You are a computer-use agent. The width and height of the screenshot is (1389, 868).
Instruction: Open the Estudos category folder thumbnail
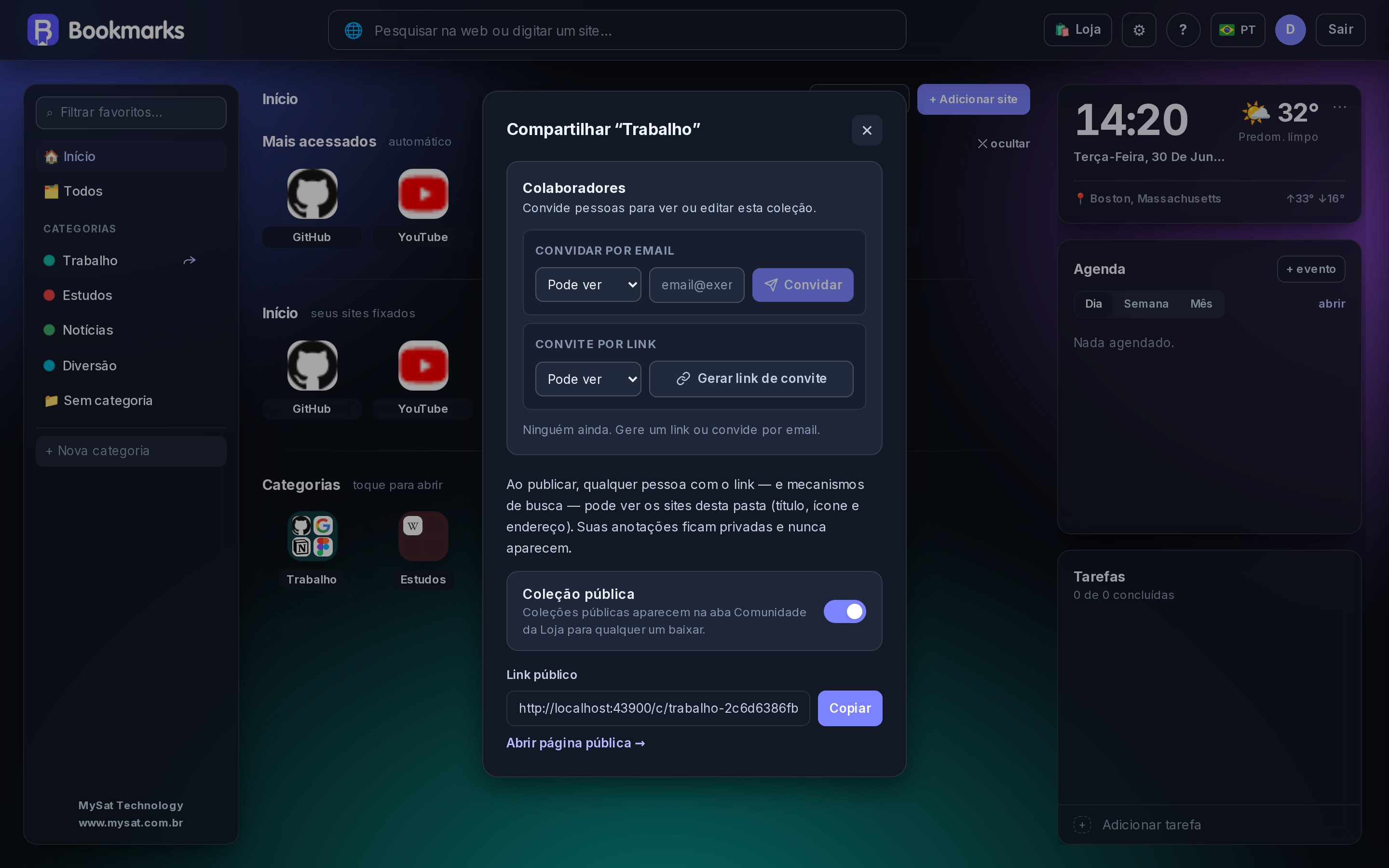(423, 536)
